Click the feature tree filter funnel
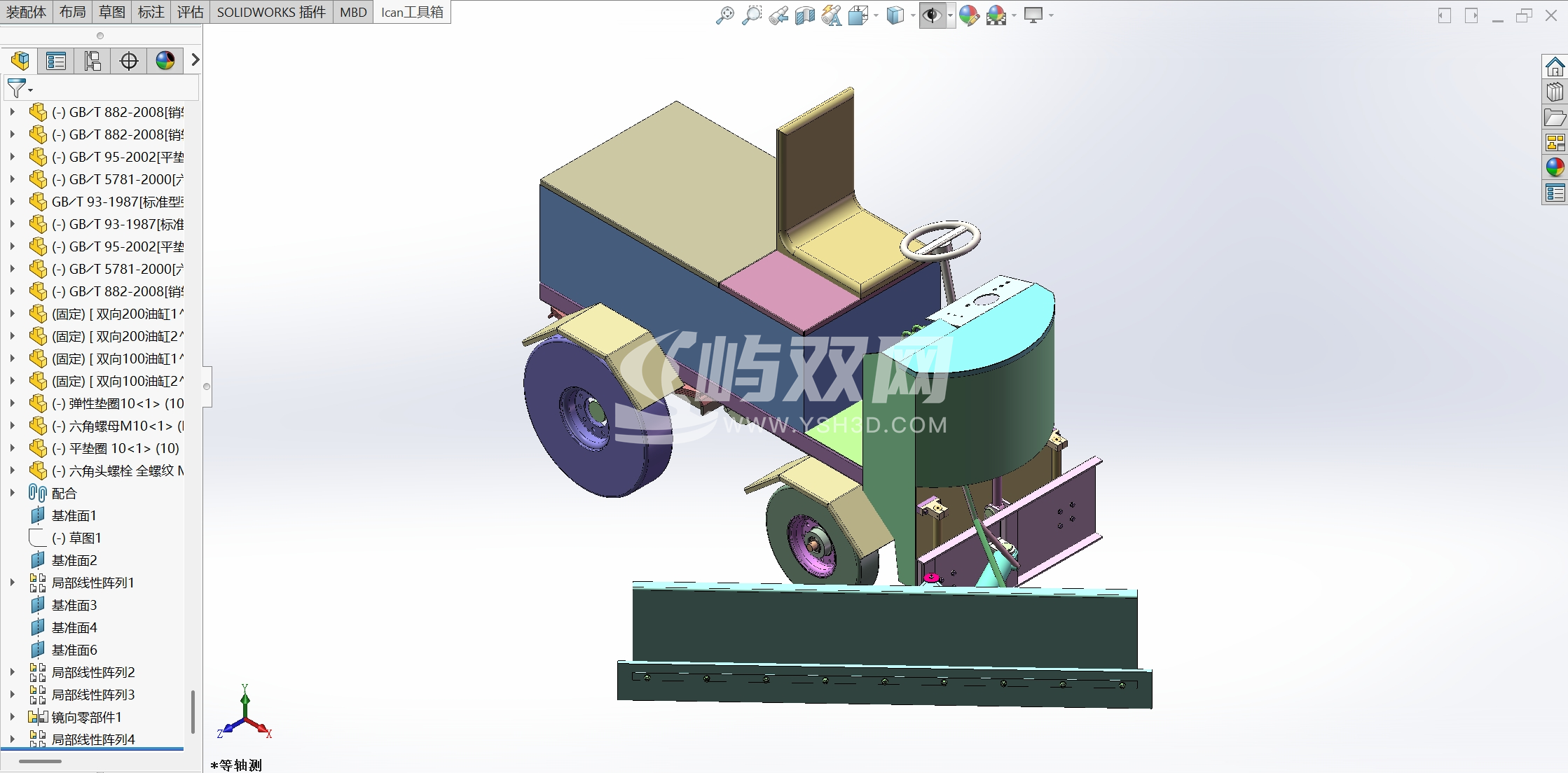 16,88
